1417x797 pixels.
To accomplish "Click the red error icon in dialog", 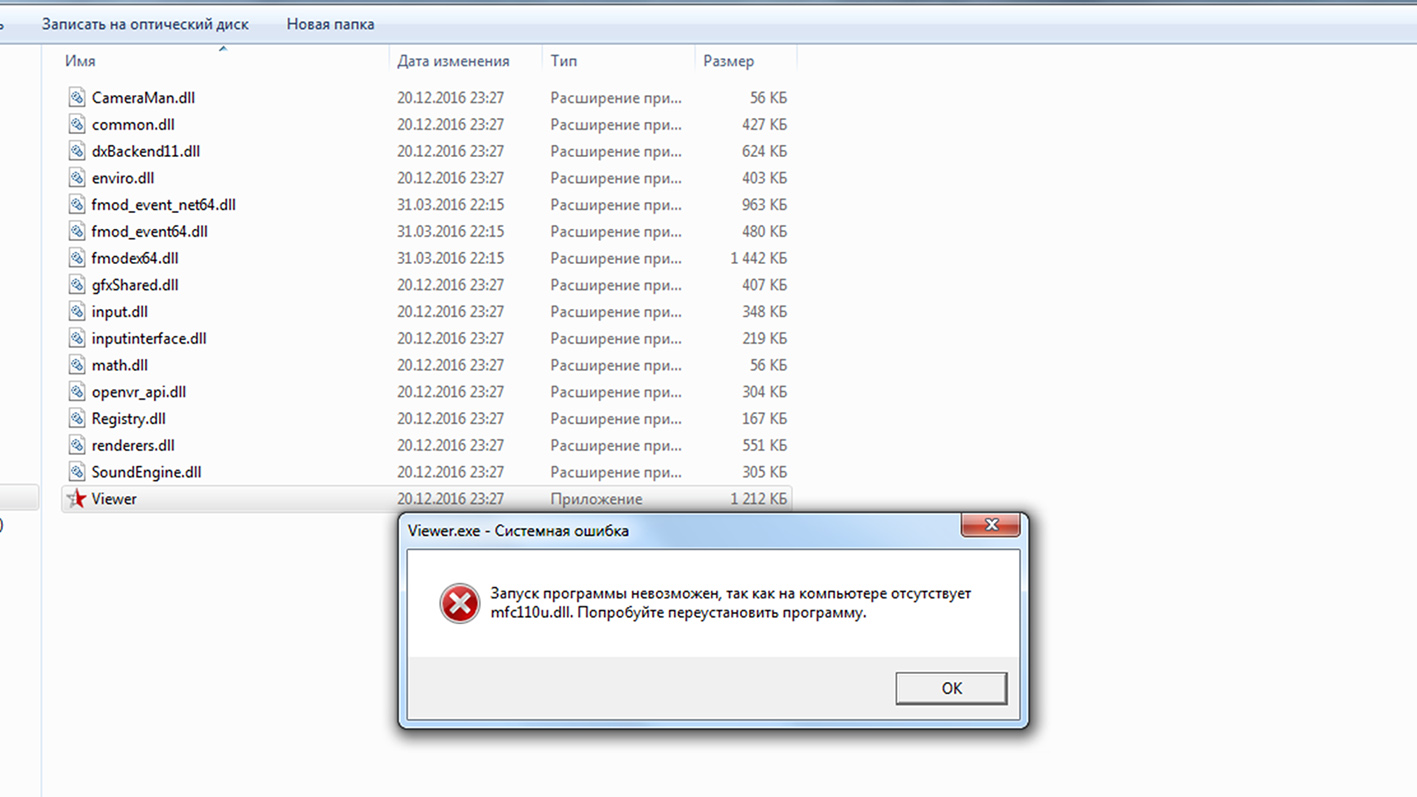I will tap(460, 603).
